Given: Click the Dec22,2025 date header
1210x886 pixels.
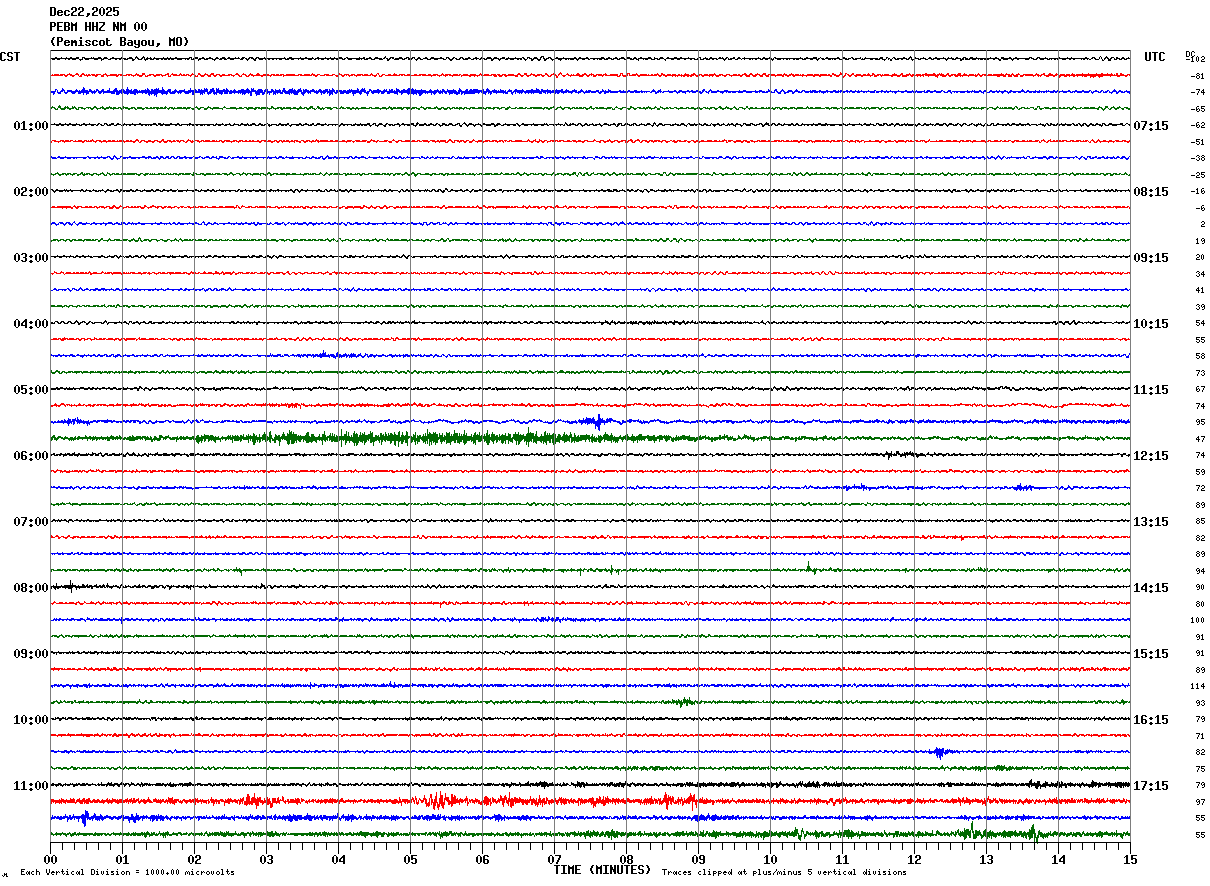Looking at the screenshot, I should click(84, 12).
